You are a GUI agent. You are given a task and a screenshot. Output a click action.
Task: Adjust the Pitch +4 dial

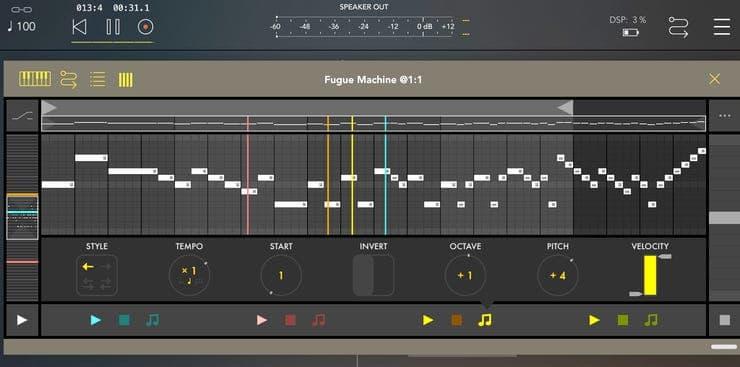pyautogui.click(x=557, y=275)
